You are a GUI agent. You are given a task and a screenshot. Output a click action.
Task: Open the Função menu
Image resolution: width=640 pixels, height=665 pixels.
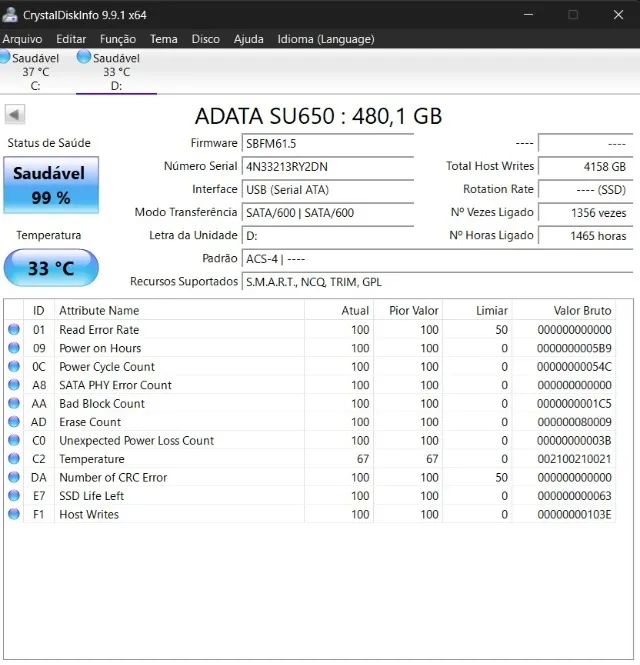(x=118, y=39)
